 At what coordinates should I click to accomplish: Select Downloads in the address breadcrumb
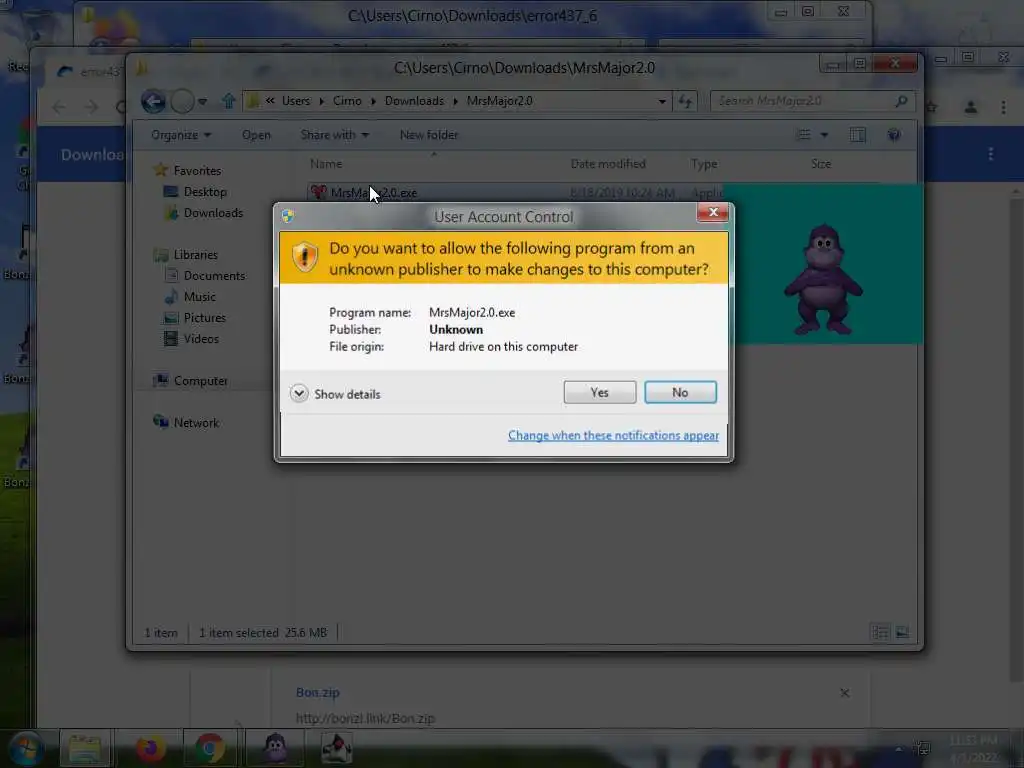[x=414, y=101]
